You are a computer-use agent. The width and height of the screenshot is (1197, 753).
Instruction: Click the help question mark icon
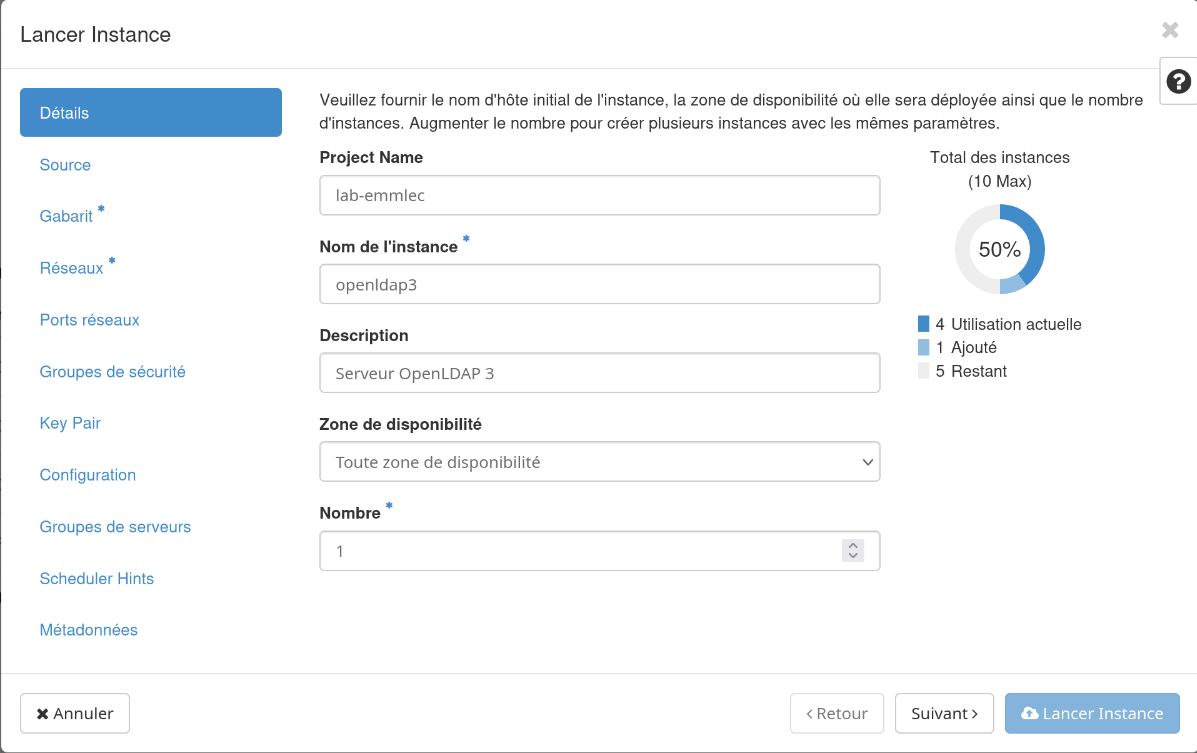(1178, 81)
